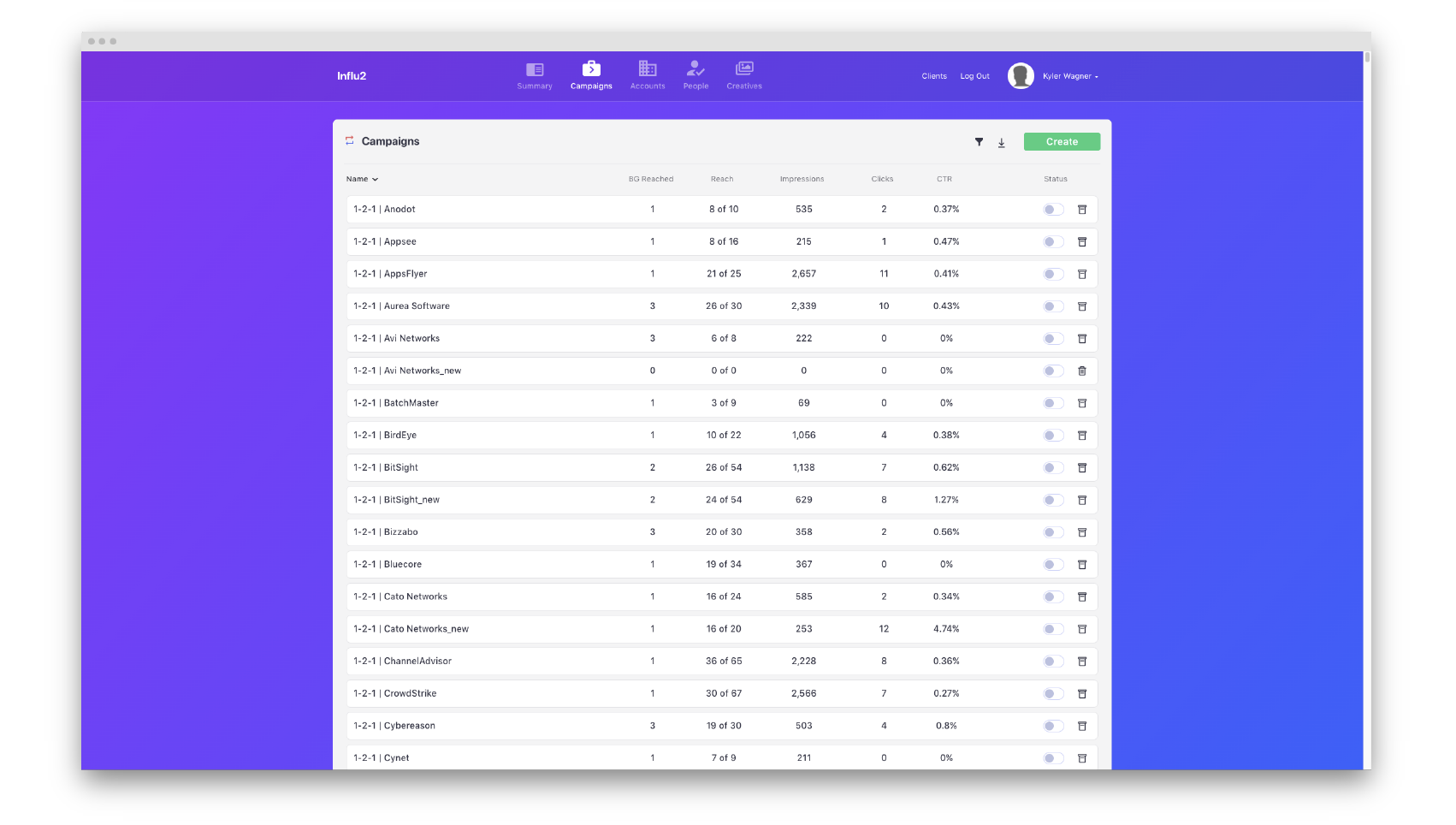Enable the AppsFlyer campaign status switch

1053,274
